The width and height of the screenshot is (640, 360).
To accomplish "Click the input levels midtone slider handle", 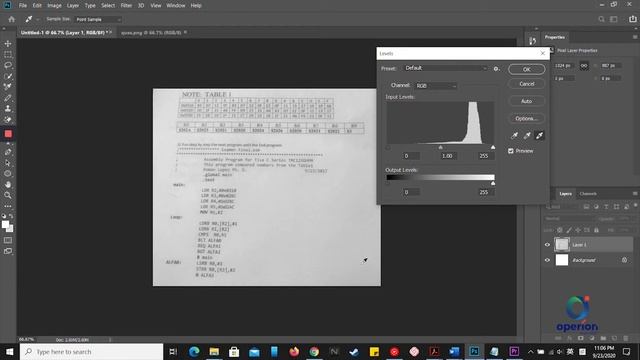I will pyautogui.click(x=440, y=147).
